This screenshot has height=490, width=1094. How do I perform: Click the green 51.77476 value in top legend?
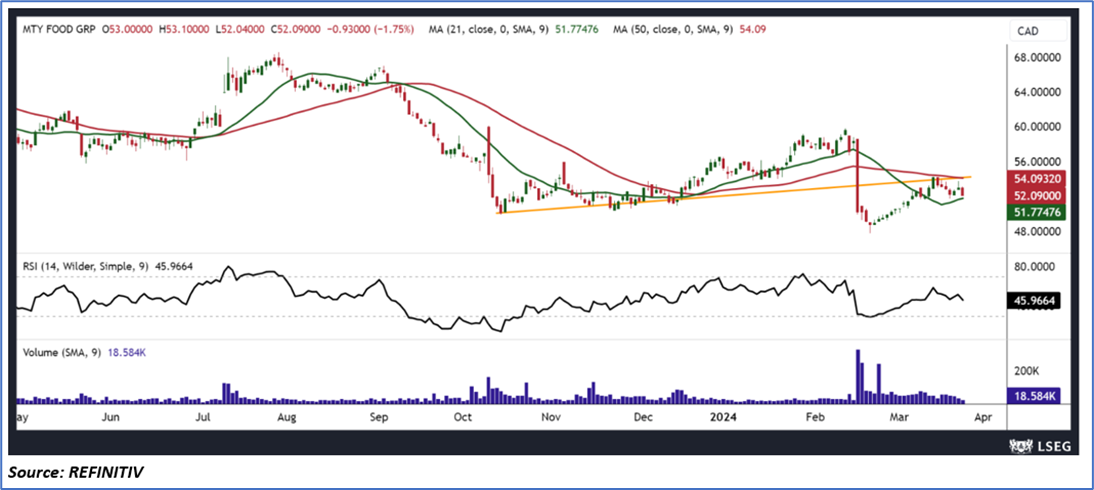point(576,30)
